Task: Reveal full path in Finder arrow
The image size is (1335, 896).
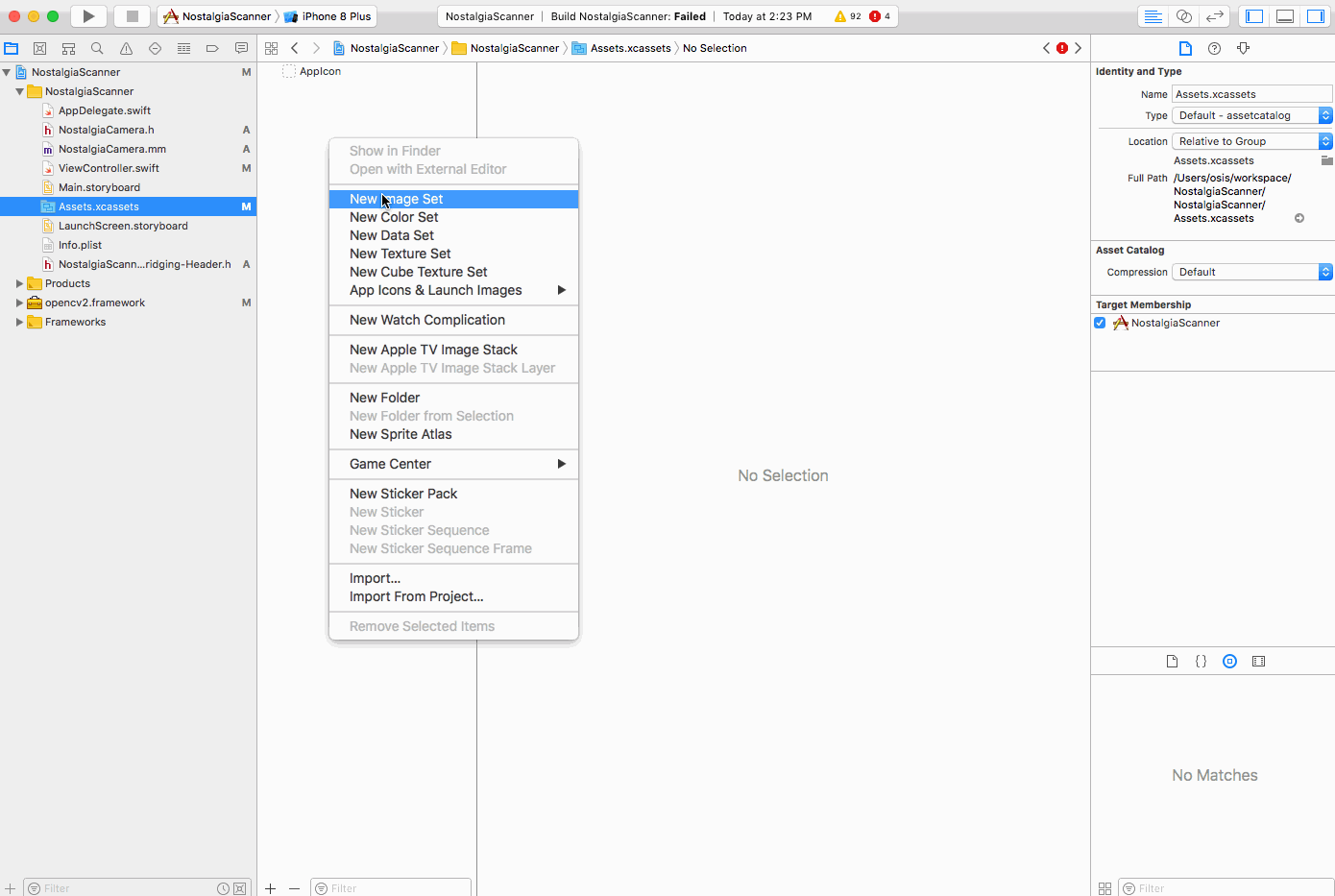Action: (1299, 218)
